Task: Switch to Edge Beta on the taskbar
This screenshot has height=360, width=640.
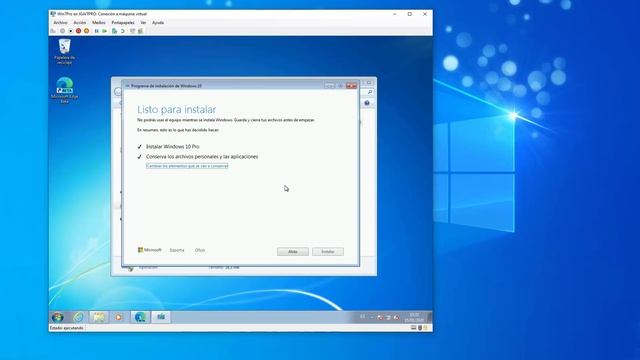Action: [x=140, y=317]
